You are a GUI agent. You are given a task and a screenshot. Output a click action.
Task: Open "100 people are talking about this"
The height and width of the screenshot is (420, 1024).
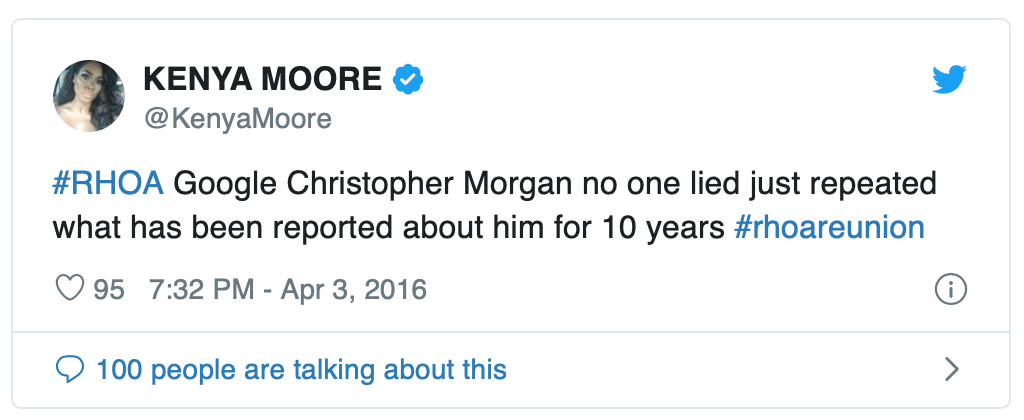(x=301, y=370)
